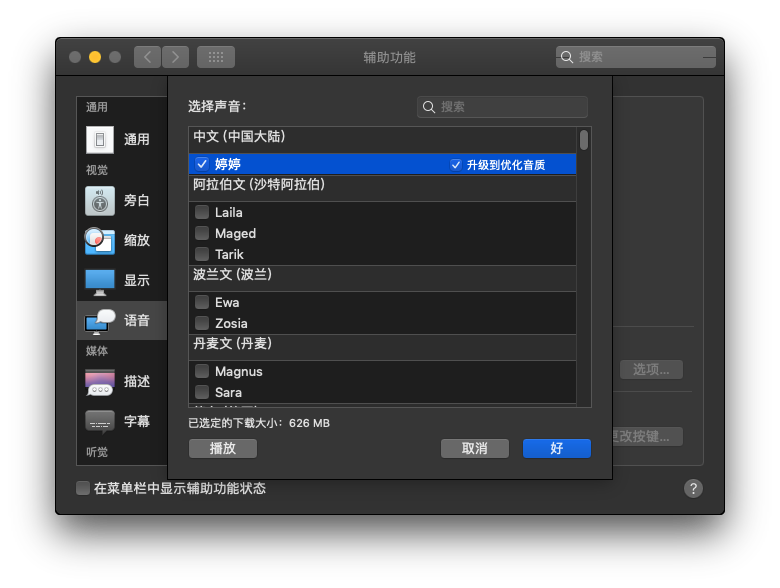Select the Speech (语音) sidebar icon

(x=100, y=321)
